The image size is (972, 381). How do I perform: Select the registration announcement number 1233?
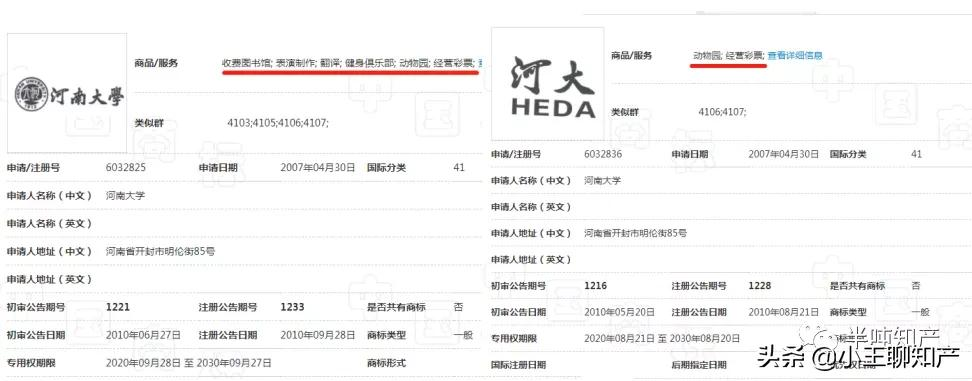[293, 307]
